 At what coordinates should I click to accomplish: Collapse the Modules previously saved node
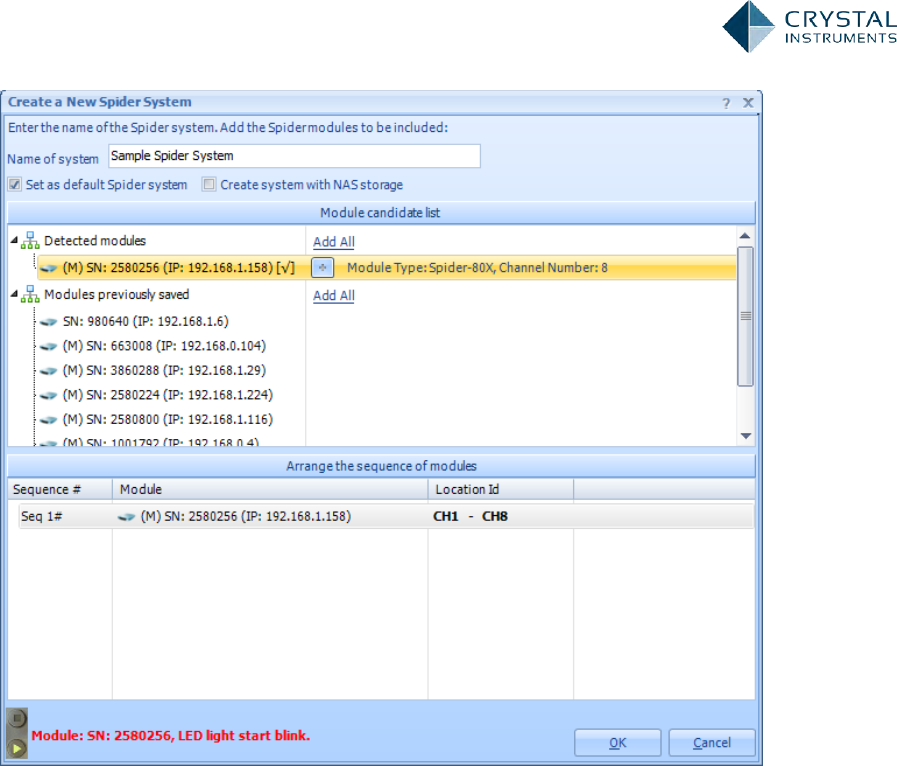(x=14, y=294)
